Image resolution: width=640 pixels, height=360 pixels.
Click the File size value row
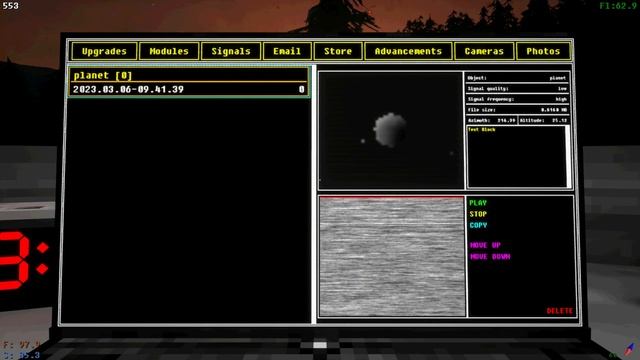pos(517,110)
